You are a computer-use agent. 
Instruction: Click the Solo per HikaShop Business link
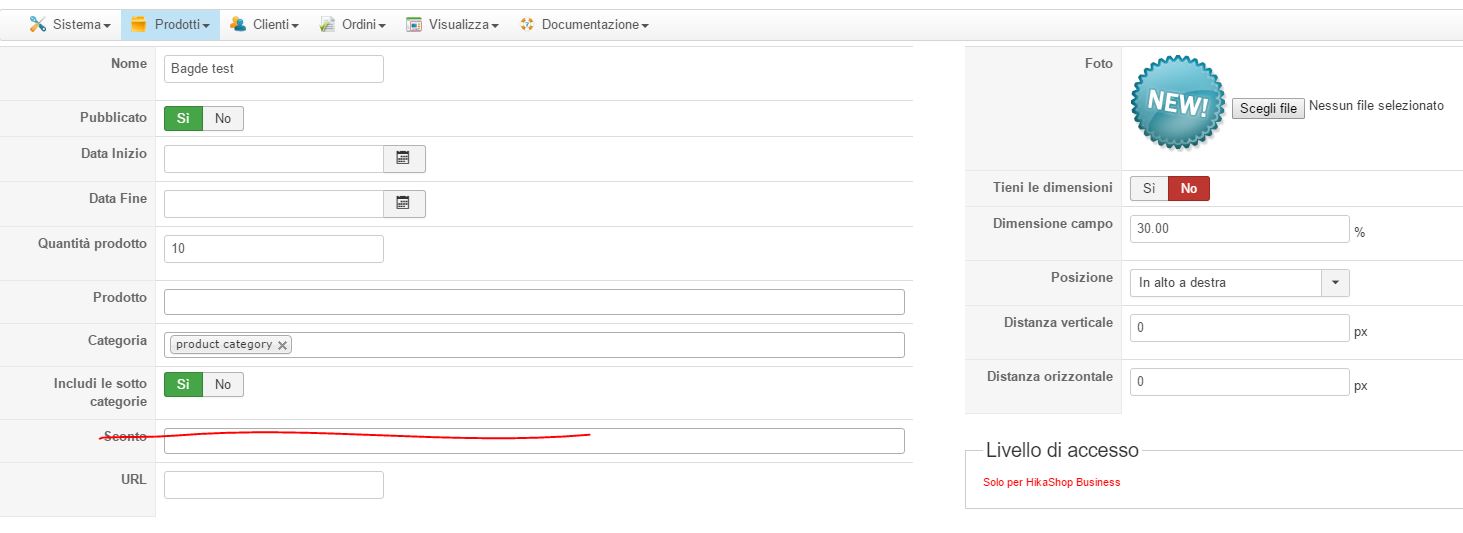1051,482
